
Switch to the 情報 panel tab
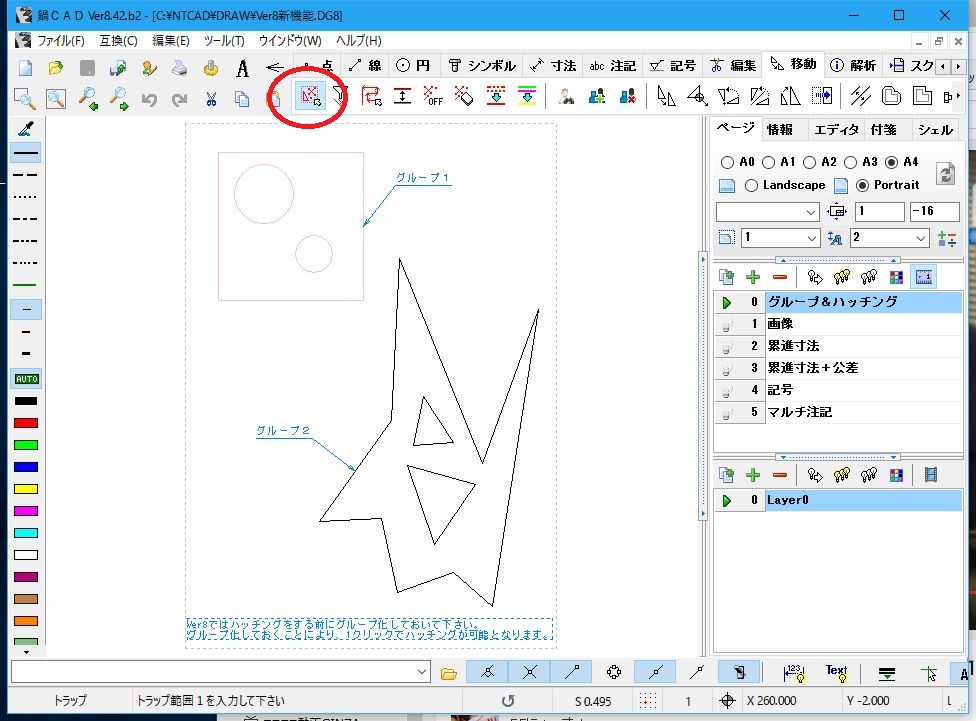779,130
